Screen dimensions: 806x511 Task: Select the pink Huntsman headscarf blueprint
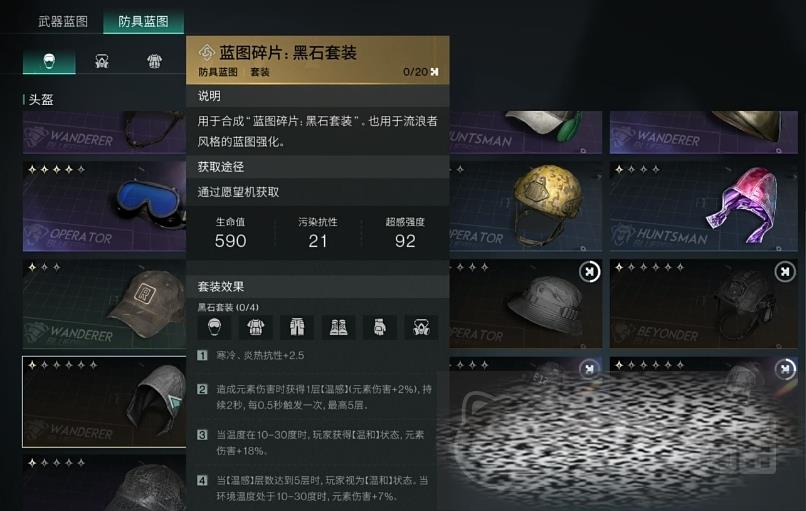point(704,206)
